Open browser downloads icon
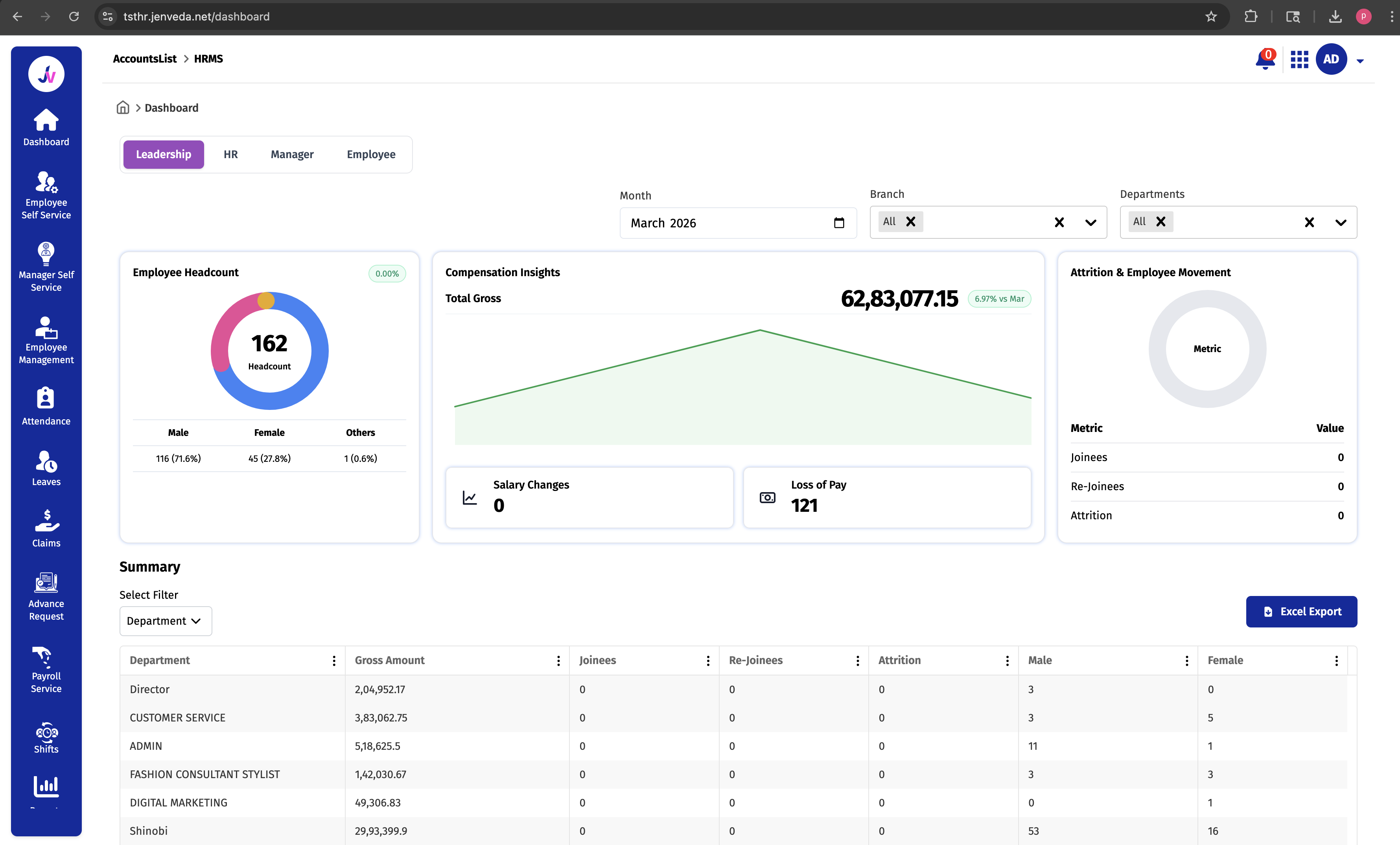1400x845 pixels. tap(1335, 17)
